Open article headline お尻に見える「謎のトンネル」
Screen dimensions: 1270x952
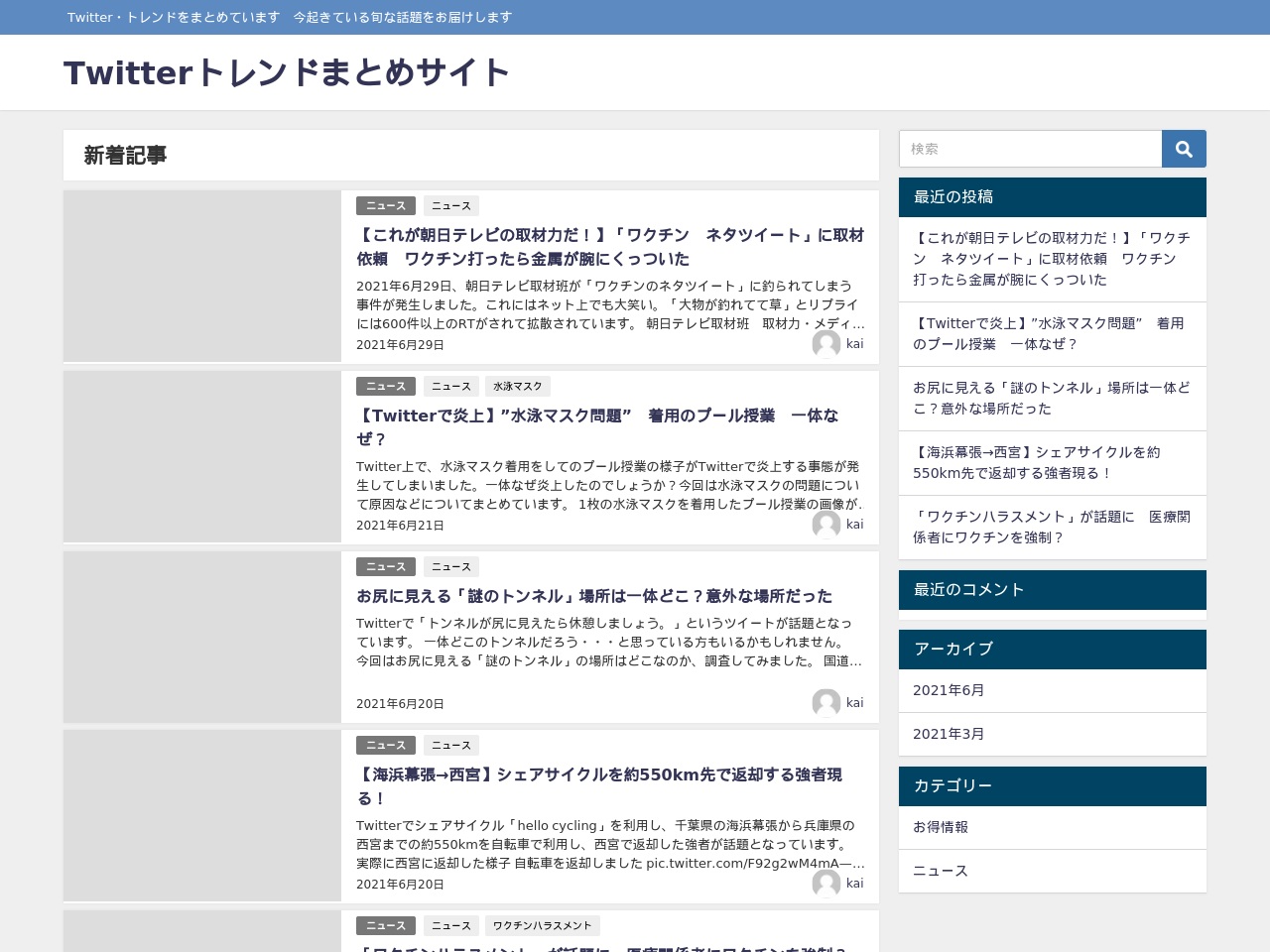point(594,596)
